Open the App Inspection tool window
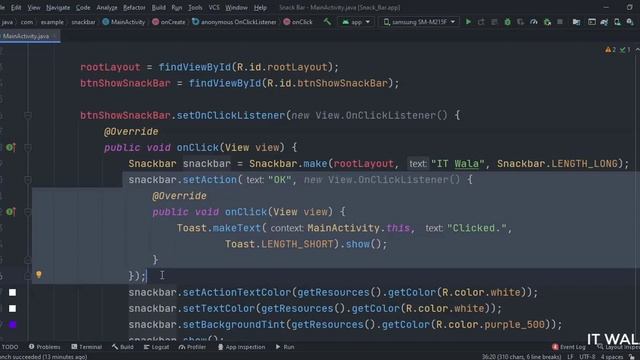The width and height of the screenshot is (640, 360). [x=241, y=347]
